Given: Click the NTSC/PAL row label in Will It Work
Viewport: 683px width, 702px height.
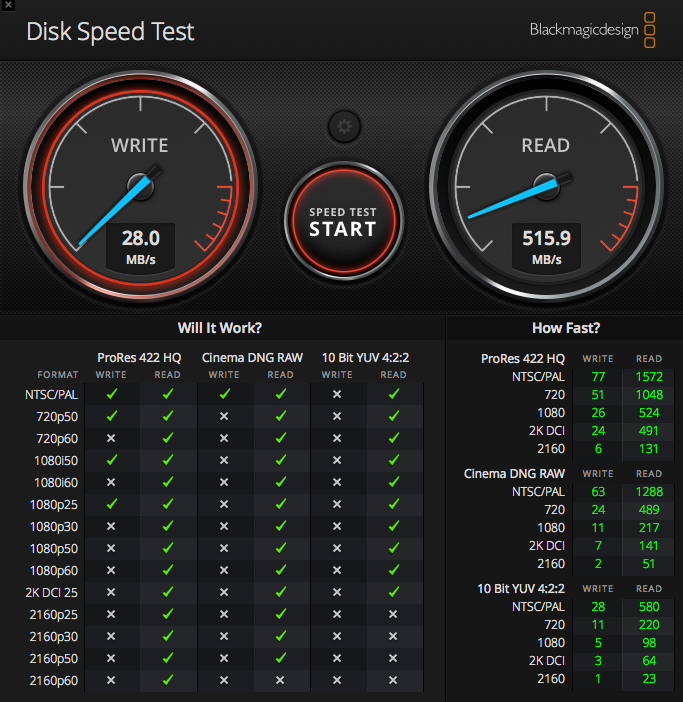Looking at the screenshot, I should (51, 394).
